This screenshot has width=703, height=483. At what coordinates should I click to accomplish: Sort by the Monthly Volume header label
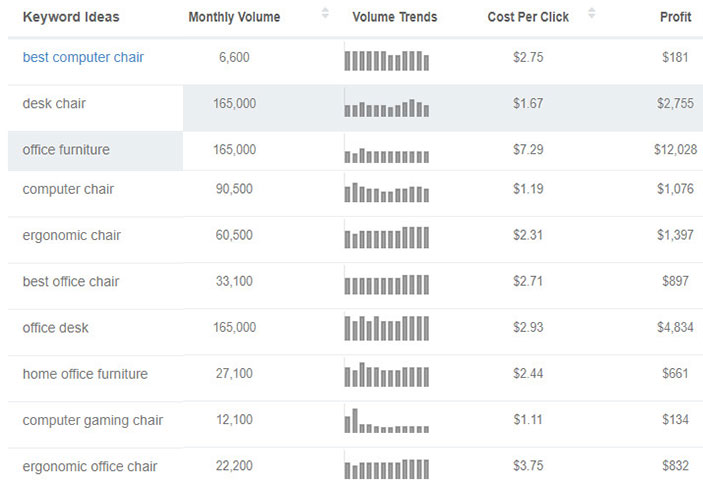(x=234, y=17)
